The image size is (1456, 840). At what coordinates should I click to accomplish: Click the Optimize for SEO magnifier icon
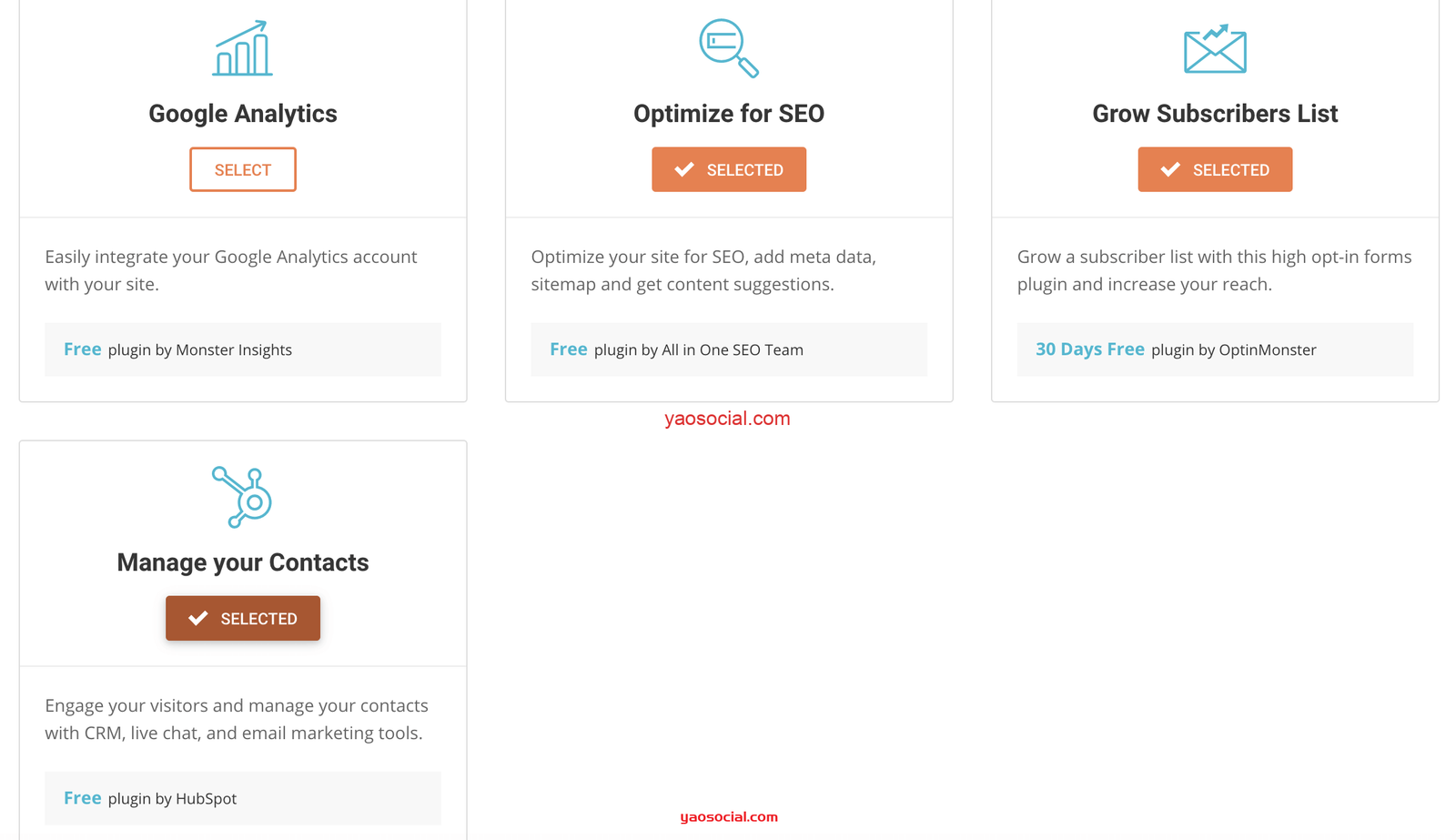click(x=728, y=48)
